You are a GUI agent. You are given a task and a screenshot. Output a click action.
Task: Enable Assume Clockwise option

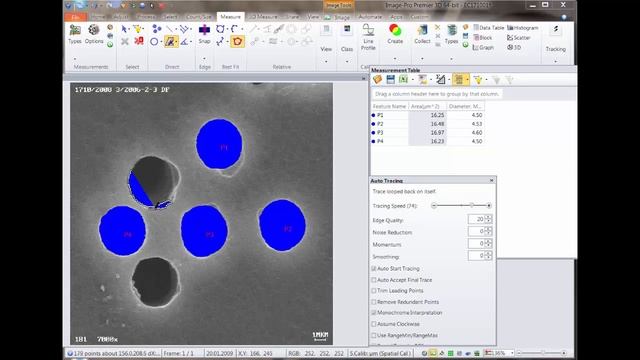373,324
